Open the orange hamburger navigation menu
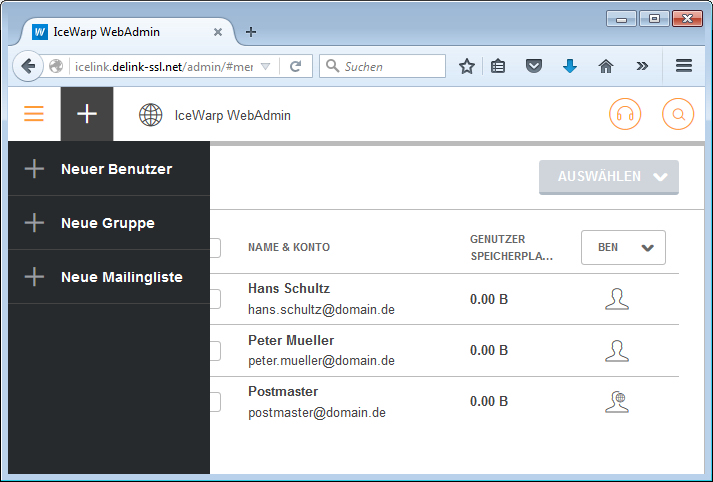The height and width of the screenshot is (482, 713). point(34,114)
